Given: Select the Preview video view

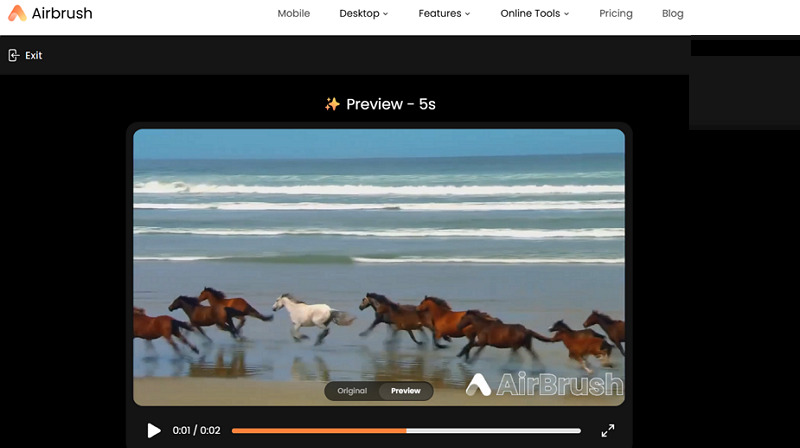Looking at the screenshot, I should tap(406, 391).
